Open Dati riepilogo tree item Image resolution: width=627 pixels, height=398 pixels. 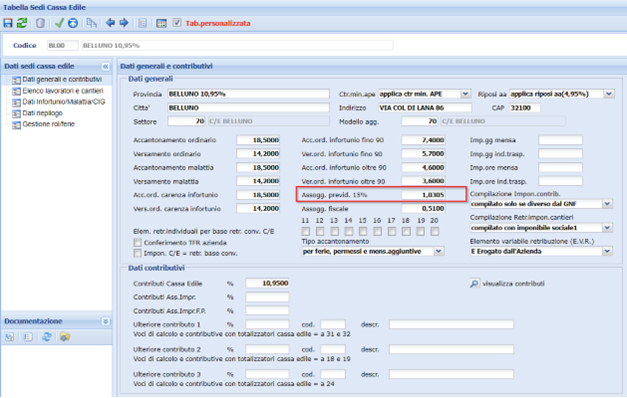point(42,113)
